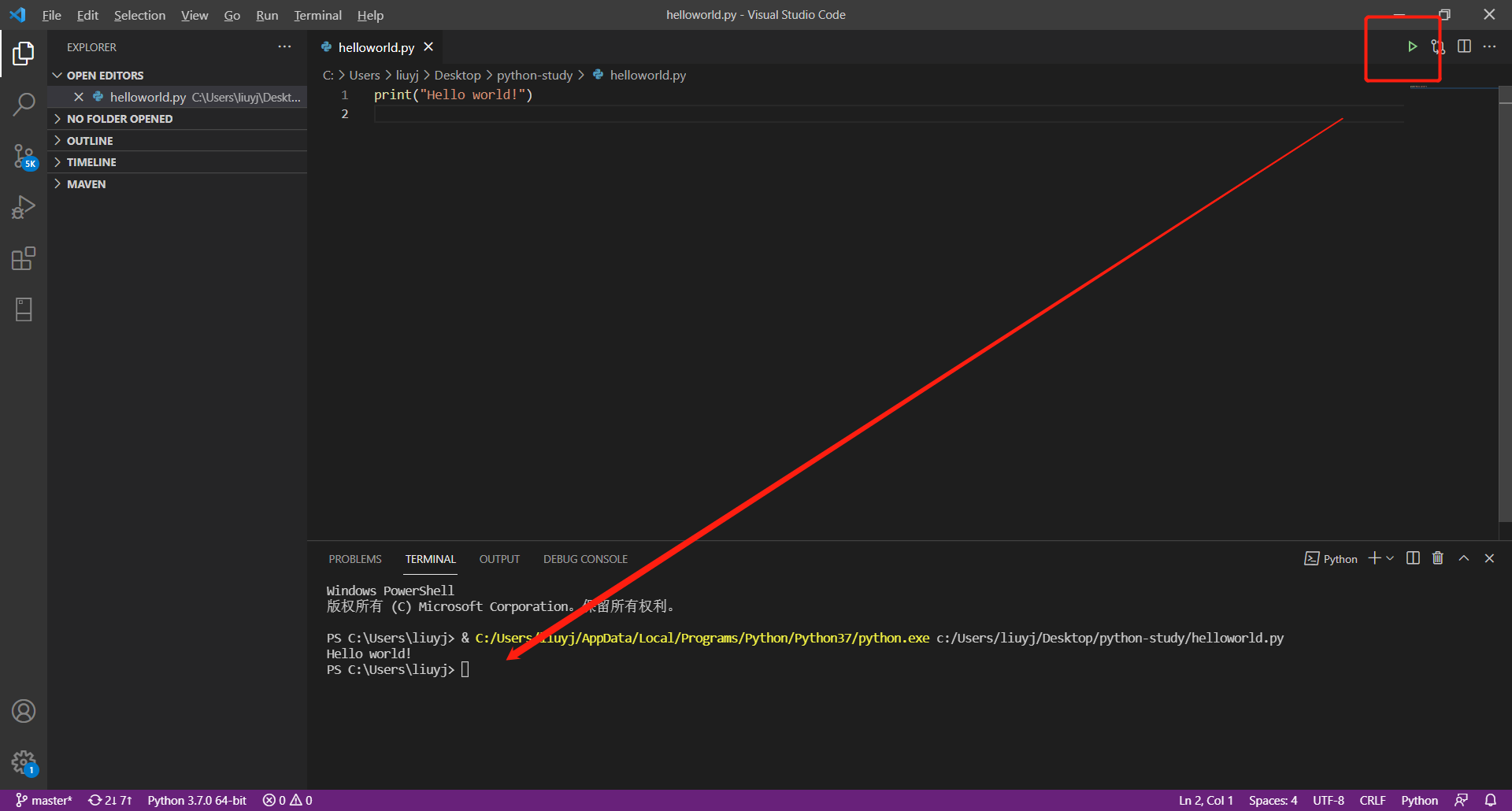Close helloworld.py in Open Editors list
This screenshot has height=811, width=1512.
pos(79,97)
